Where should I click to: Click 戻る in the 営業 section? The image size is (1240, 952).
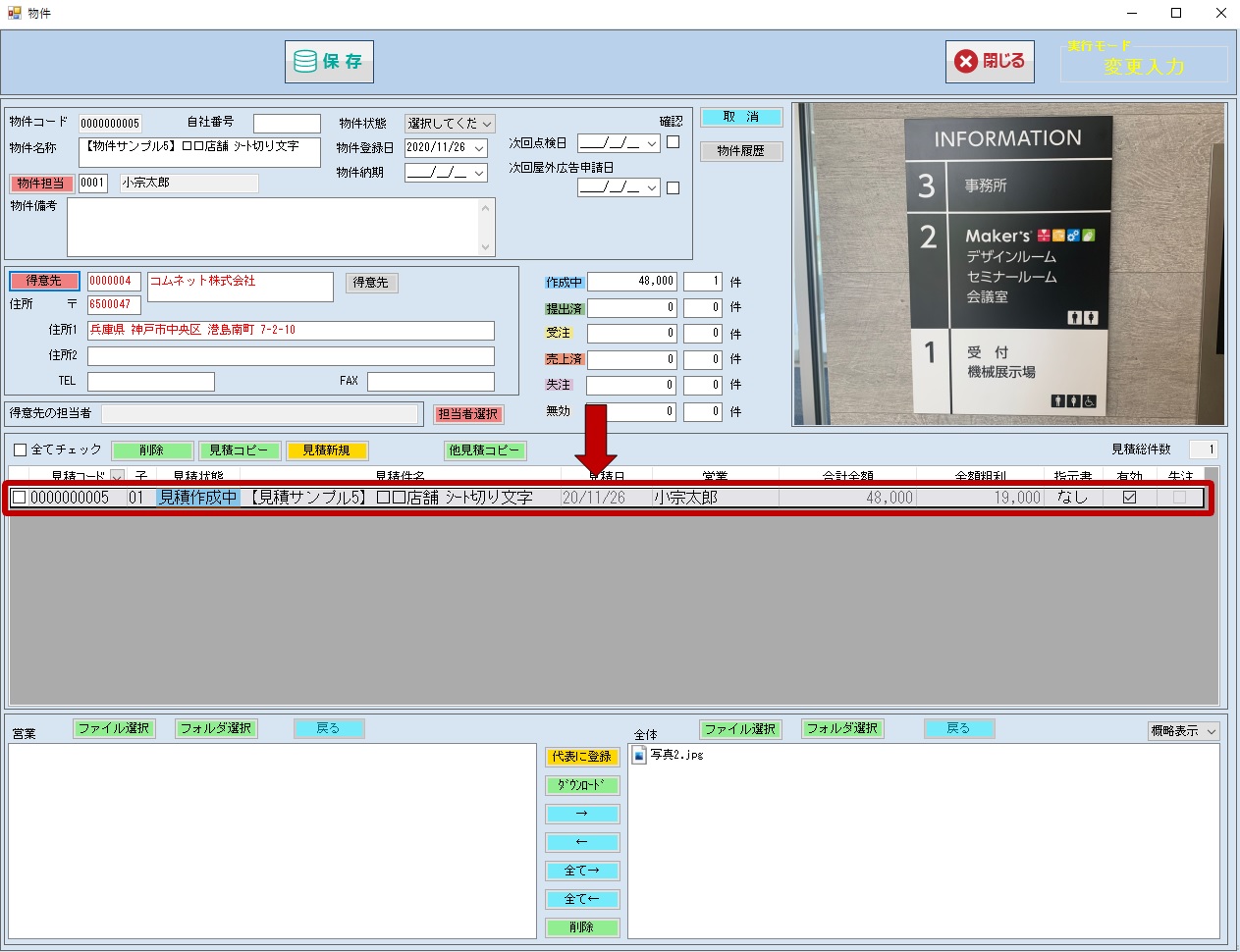click(329, 728)
